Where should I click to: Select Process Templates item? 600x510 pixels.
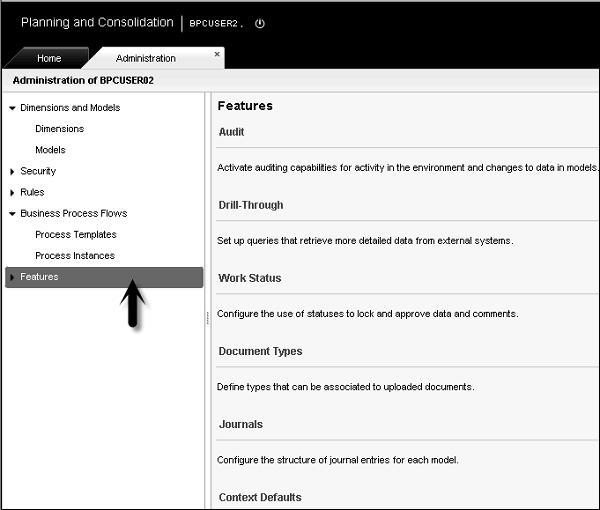(x=75, y=235)
